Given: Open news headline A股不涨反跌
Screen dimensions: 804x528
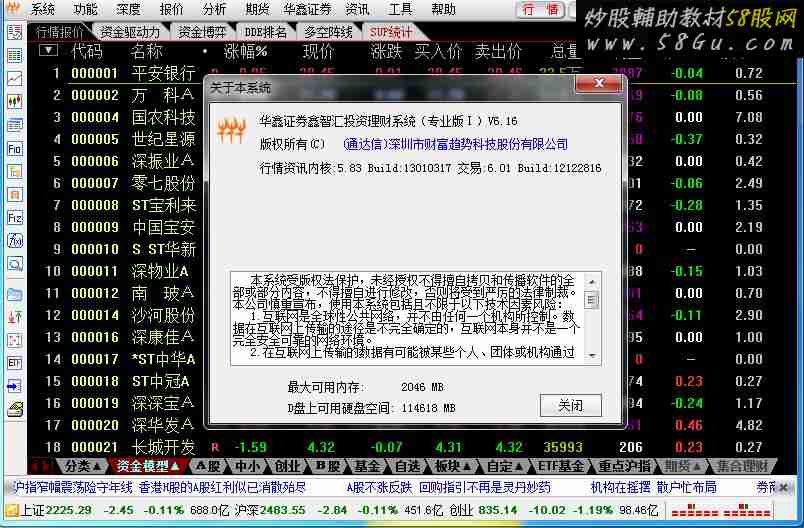Looking at the screenshot, I should tap(379, 488).
